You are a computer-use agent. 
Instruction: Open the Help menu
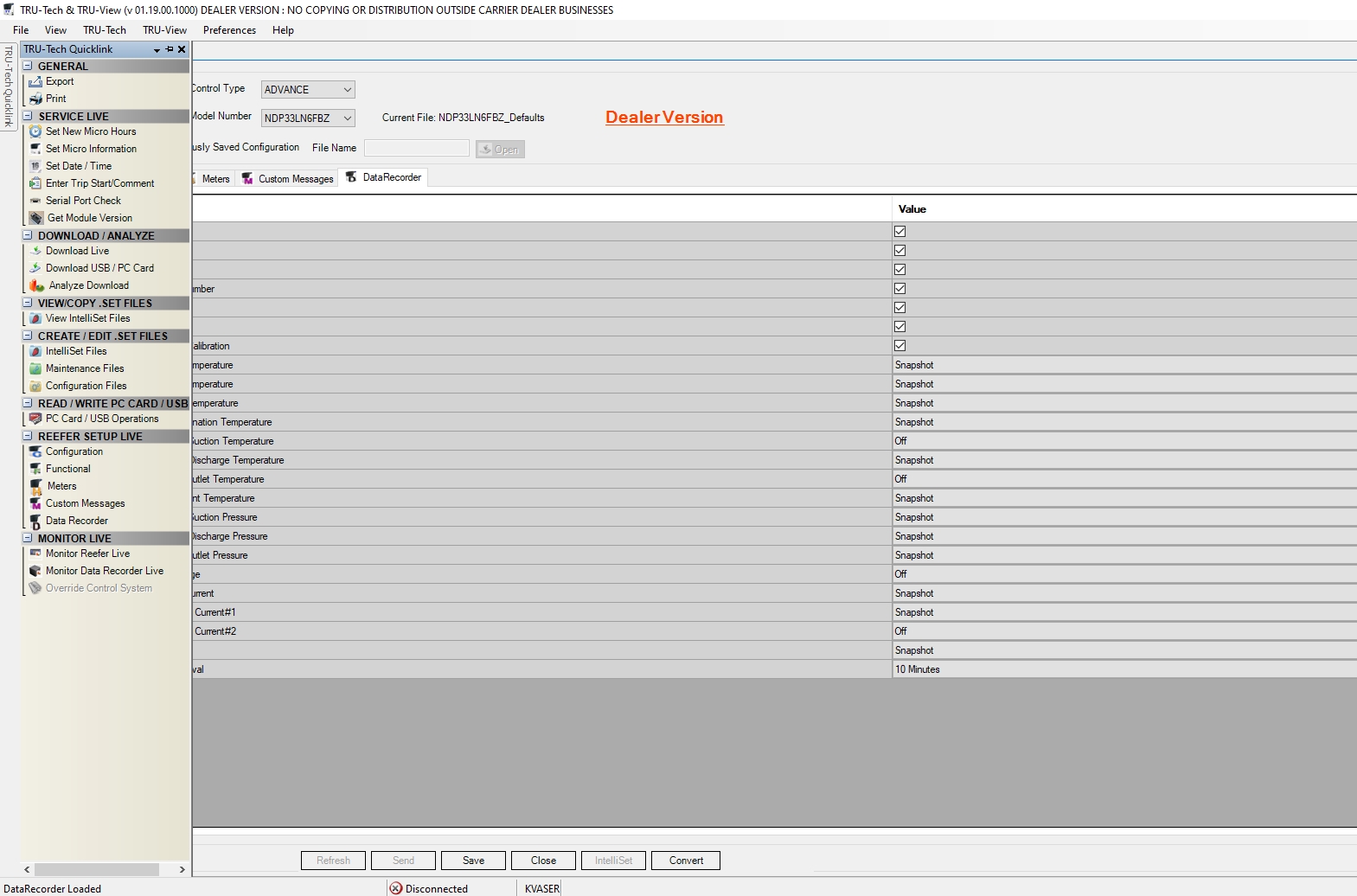click(x=283, y=30)
